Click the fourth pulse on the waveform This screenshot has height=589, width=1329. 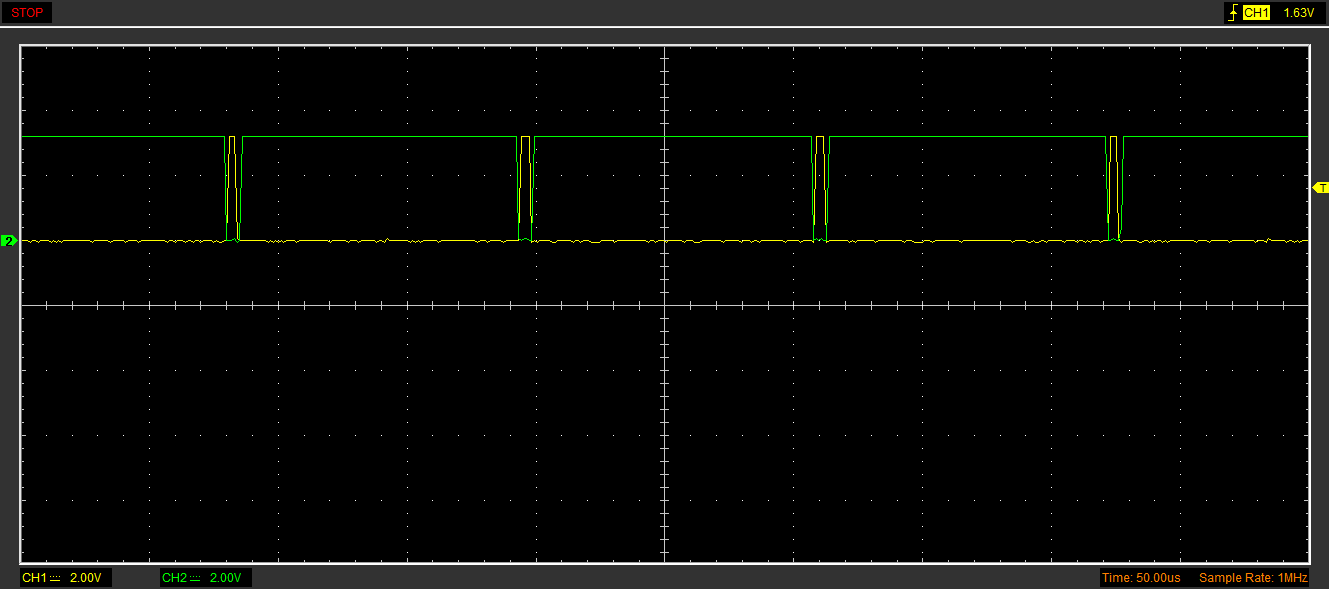point(1115,188)
